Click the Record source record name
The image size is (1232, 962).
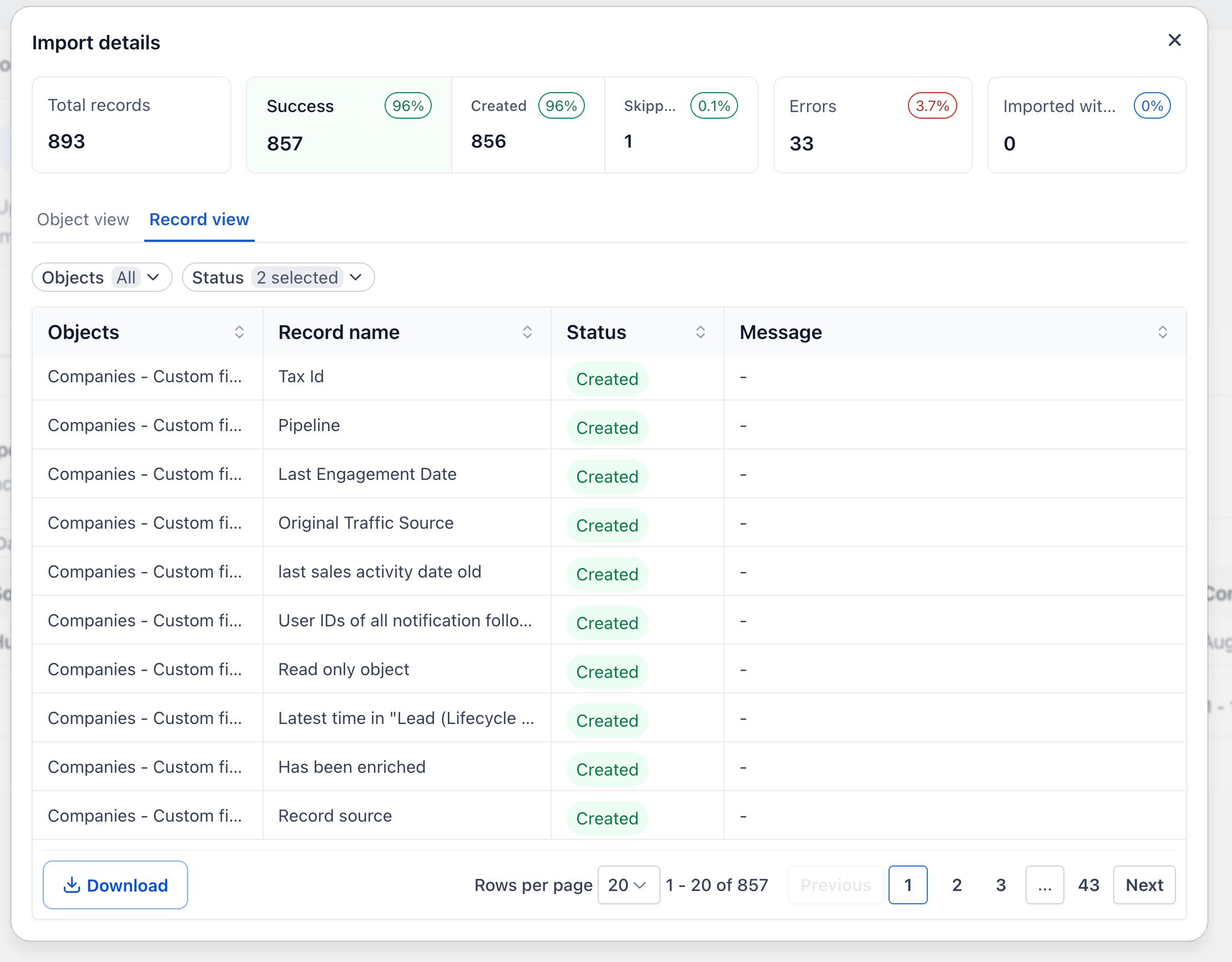point(335,816)
